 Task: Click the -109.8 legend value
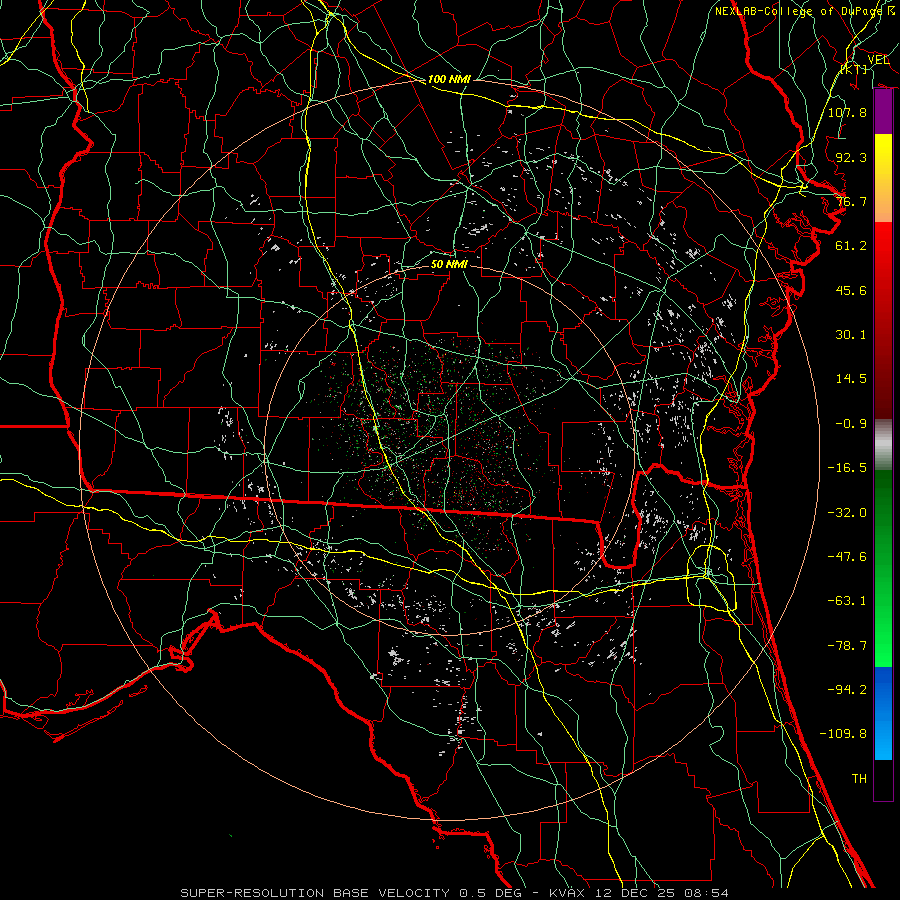843,734
